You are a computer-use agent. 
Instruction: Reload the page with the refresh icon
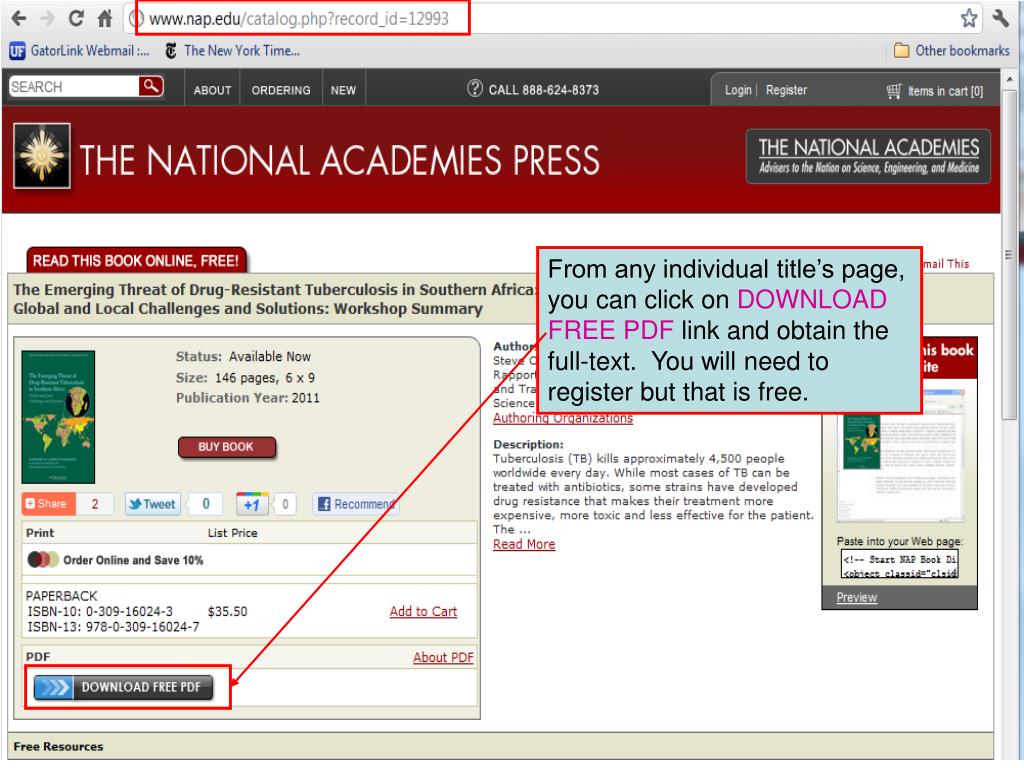tap(76, 18)
